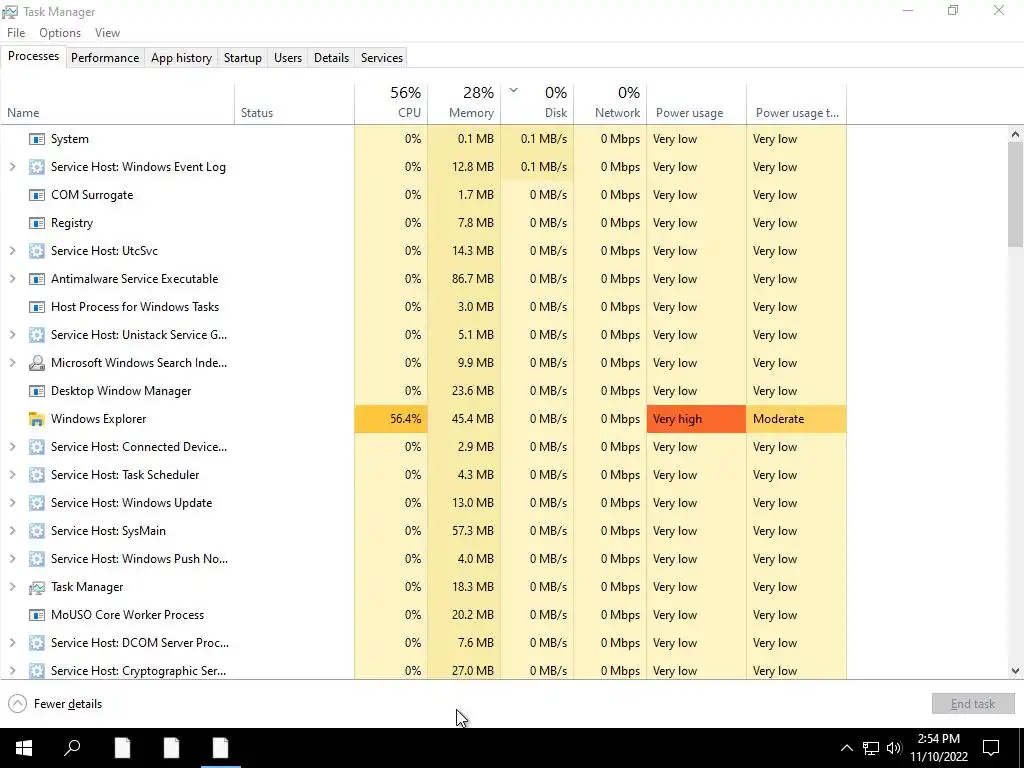
Task: Open the notification center icon
Action: click(991, 748)
